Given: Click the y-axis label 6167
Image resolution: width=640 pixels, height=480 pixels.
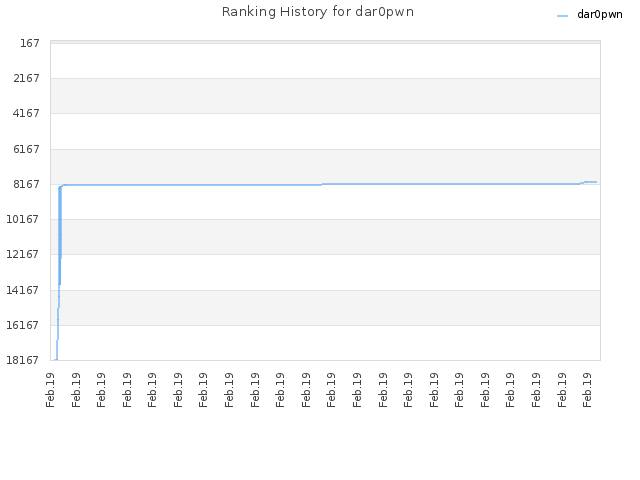Looking at the screenshot, I should pos(27,149).
